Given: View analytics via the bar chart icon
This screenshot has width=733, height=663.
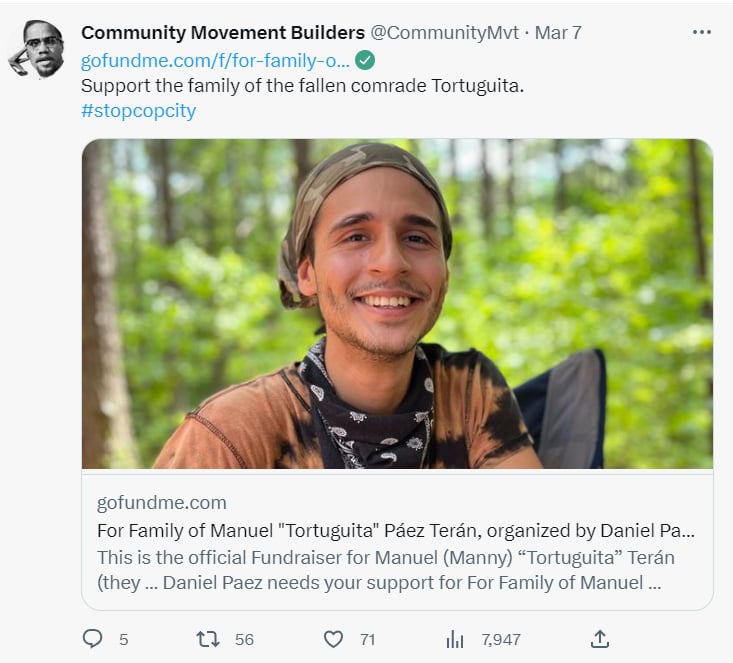Looking at the screenshot, I should [455, 639].
